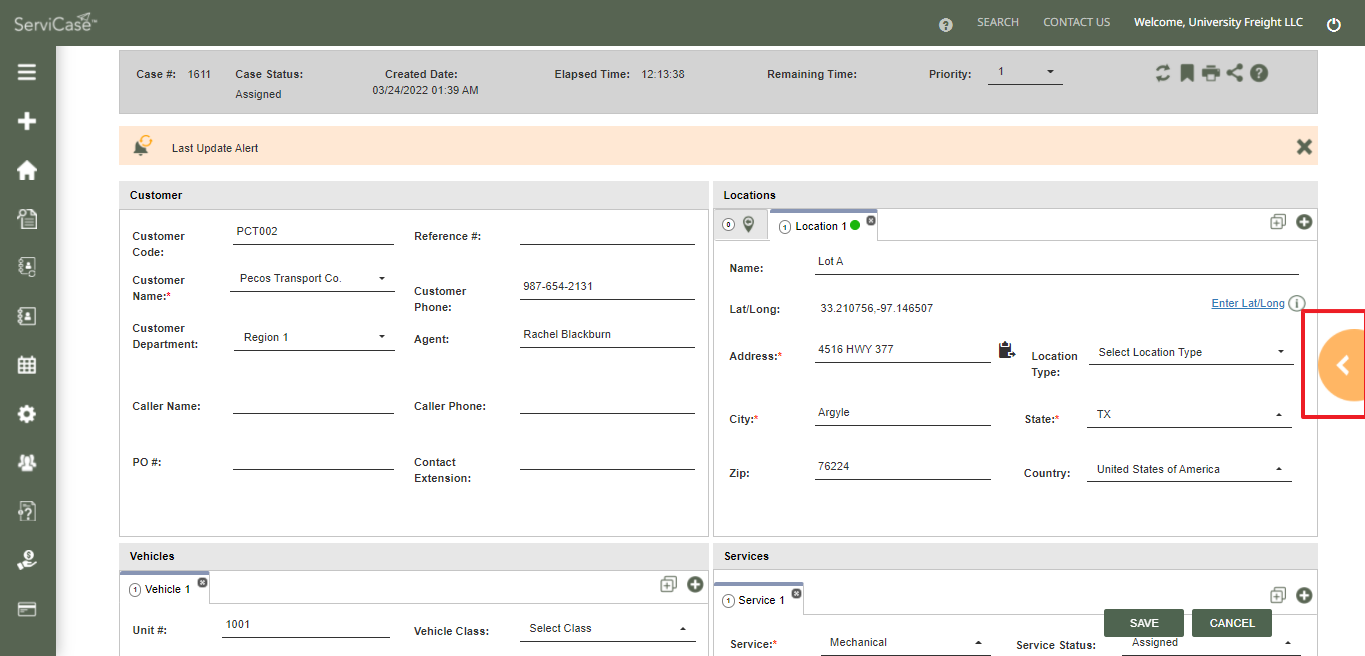The image size is (1365, 656).
Task: Switch to the Location 1 tab
Action: click(x=820, y=226)
